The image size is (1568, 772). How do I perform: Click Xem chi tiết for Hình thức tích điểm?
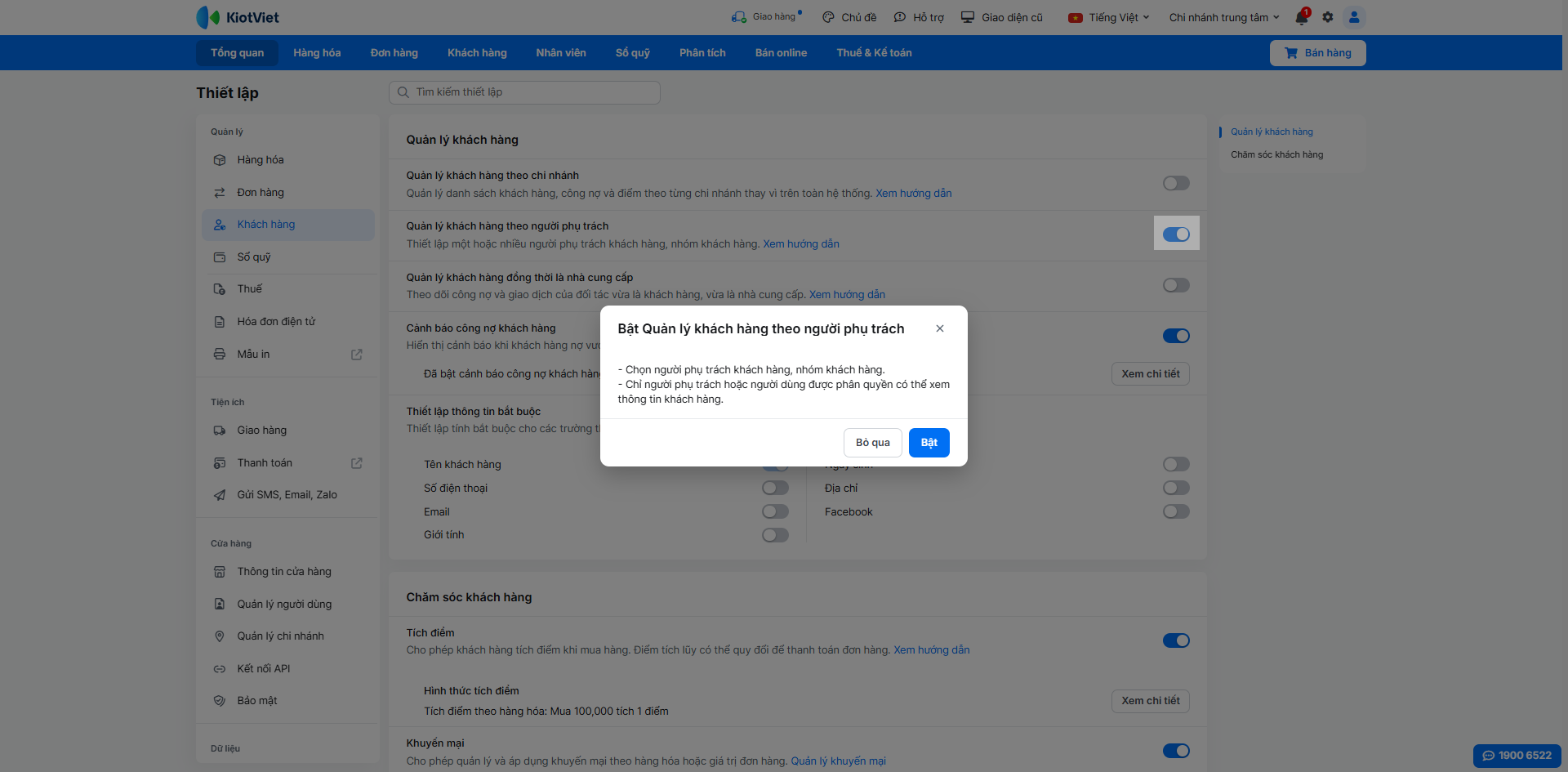coord(1151,701)
